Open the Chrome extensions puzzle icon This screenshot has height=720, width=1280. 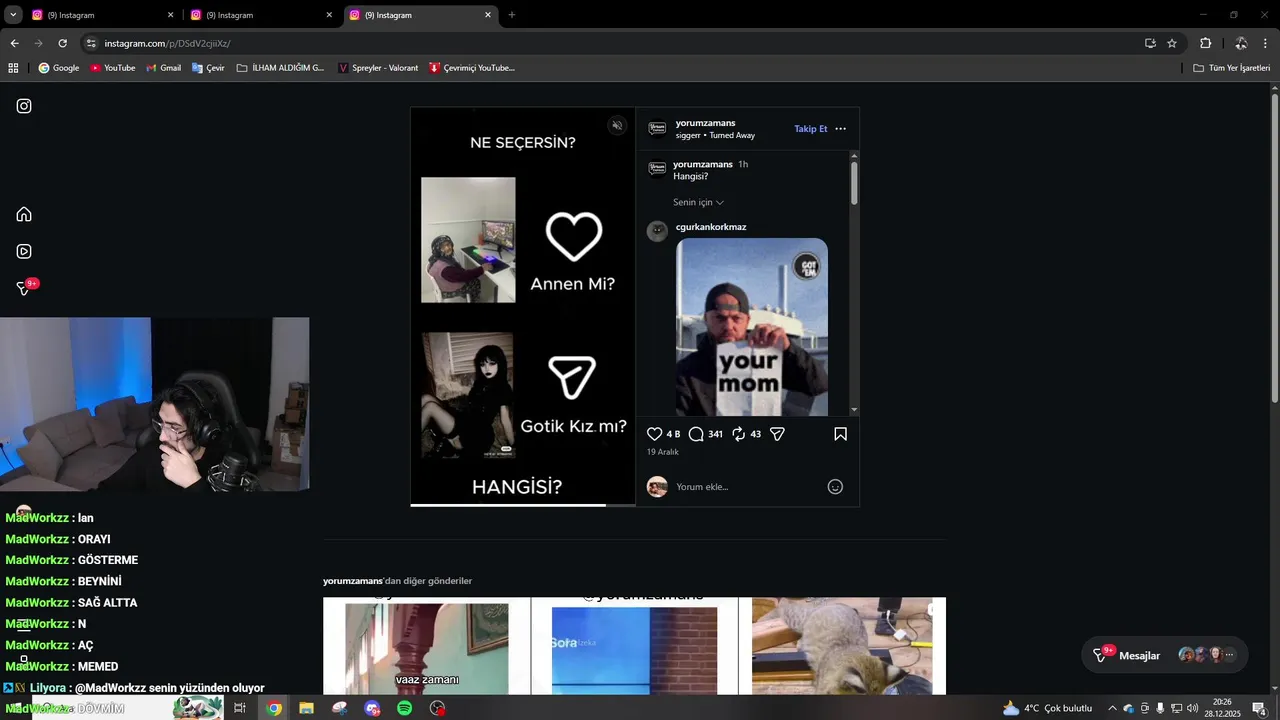coord(1205,43)
